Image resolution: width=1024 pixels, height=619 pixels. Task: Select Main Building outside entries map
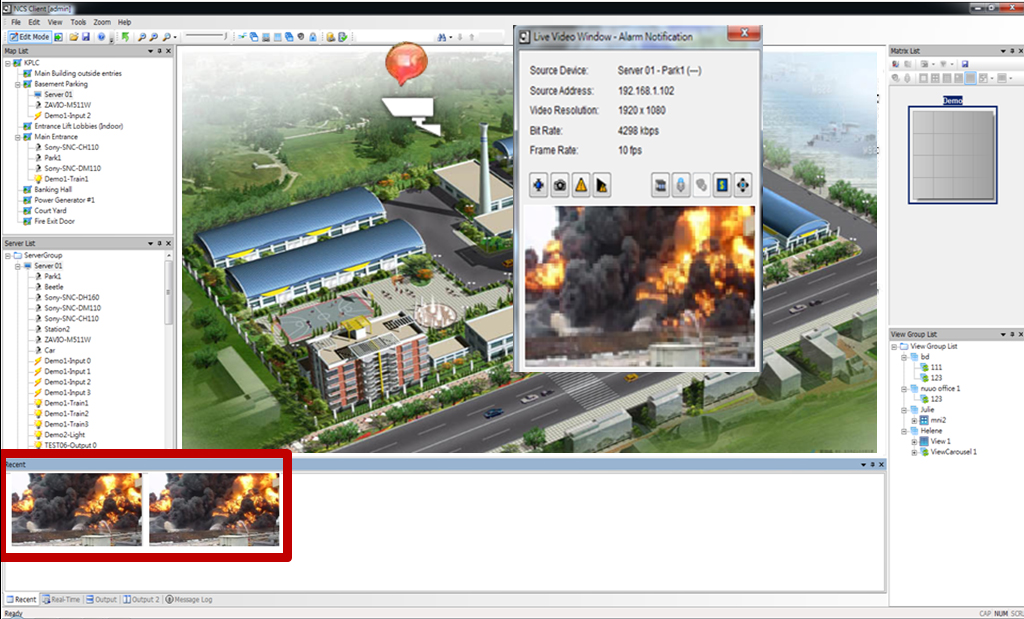(78, 73)
